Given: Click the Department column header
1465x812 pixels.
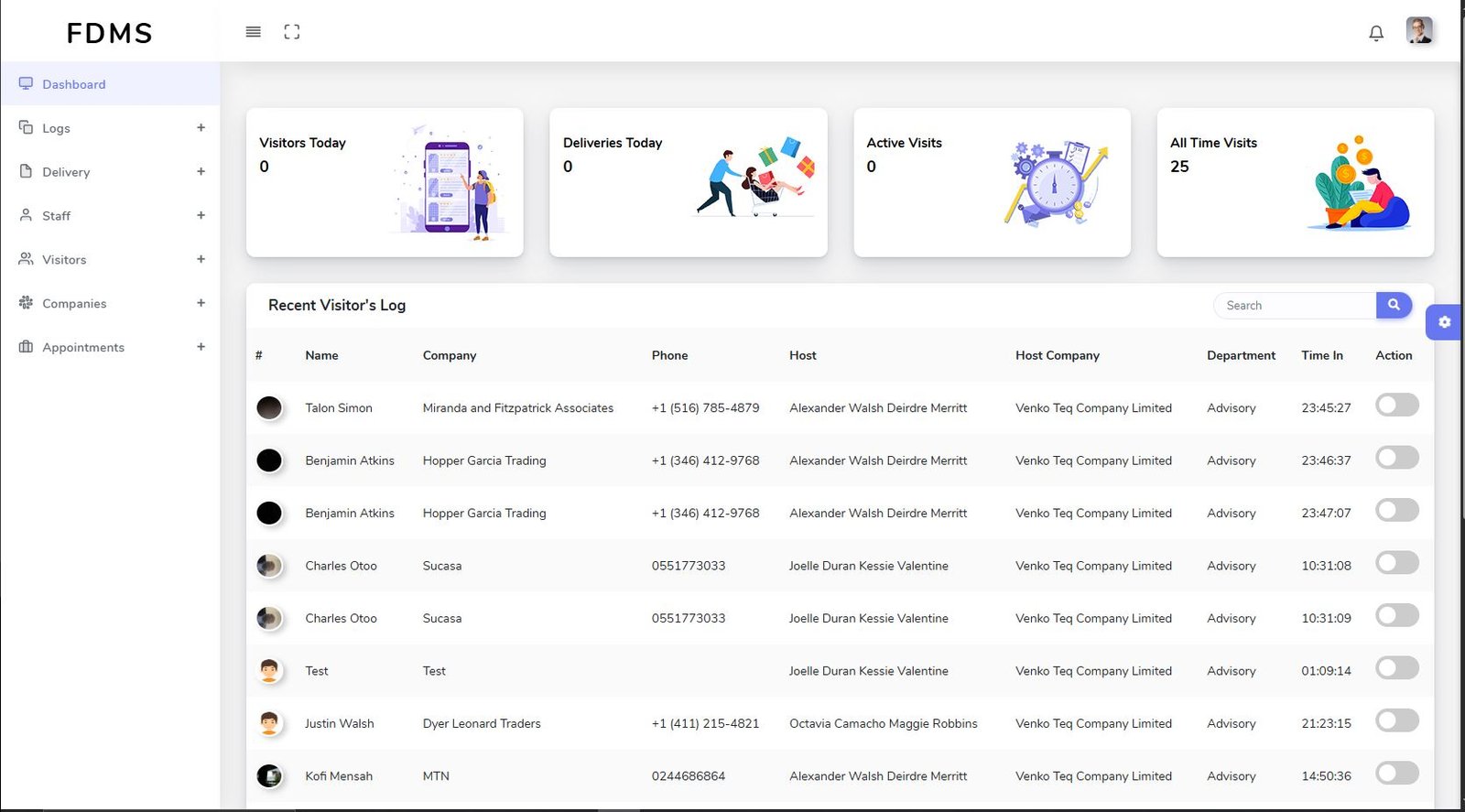Looking at the screenshot, I should click(1241, 355).
